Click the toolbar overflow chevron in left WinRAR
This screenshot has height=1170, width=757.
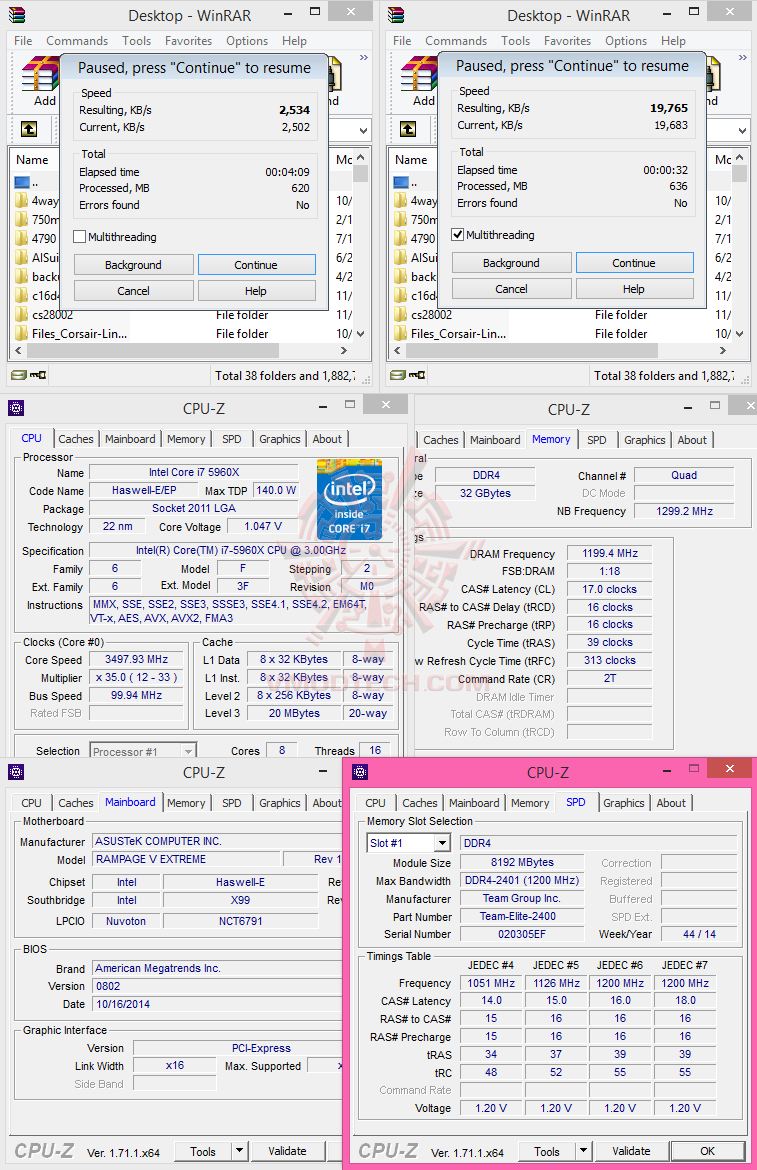click(364, 57)
